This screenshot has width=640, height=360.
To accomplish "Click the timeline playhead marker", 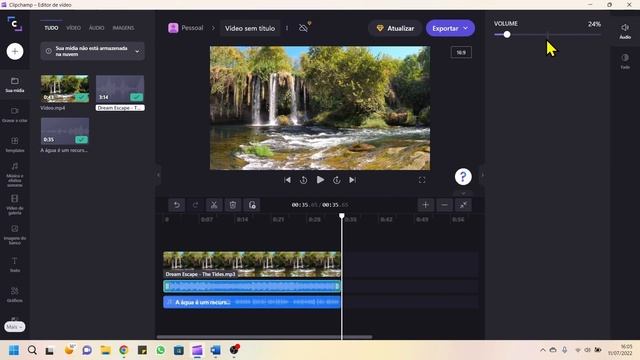I will point(342,216).
